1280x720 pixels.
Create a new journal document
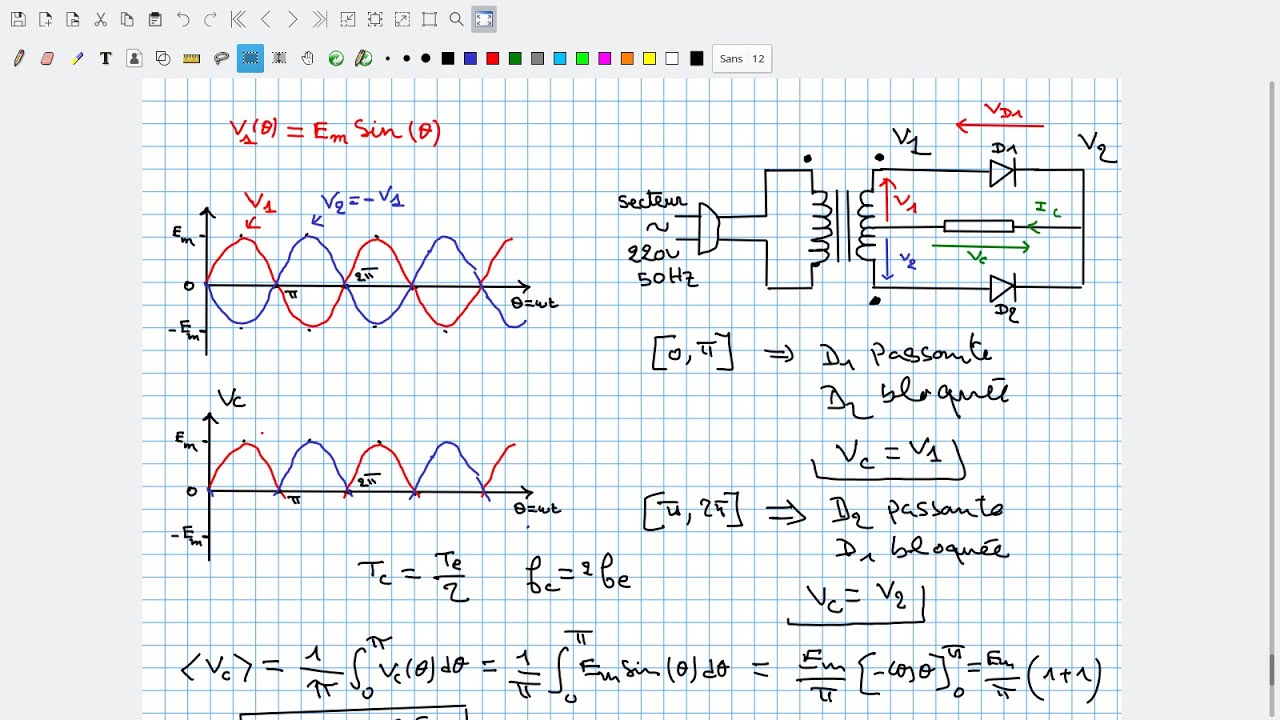tap(46, 19)
